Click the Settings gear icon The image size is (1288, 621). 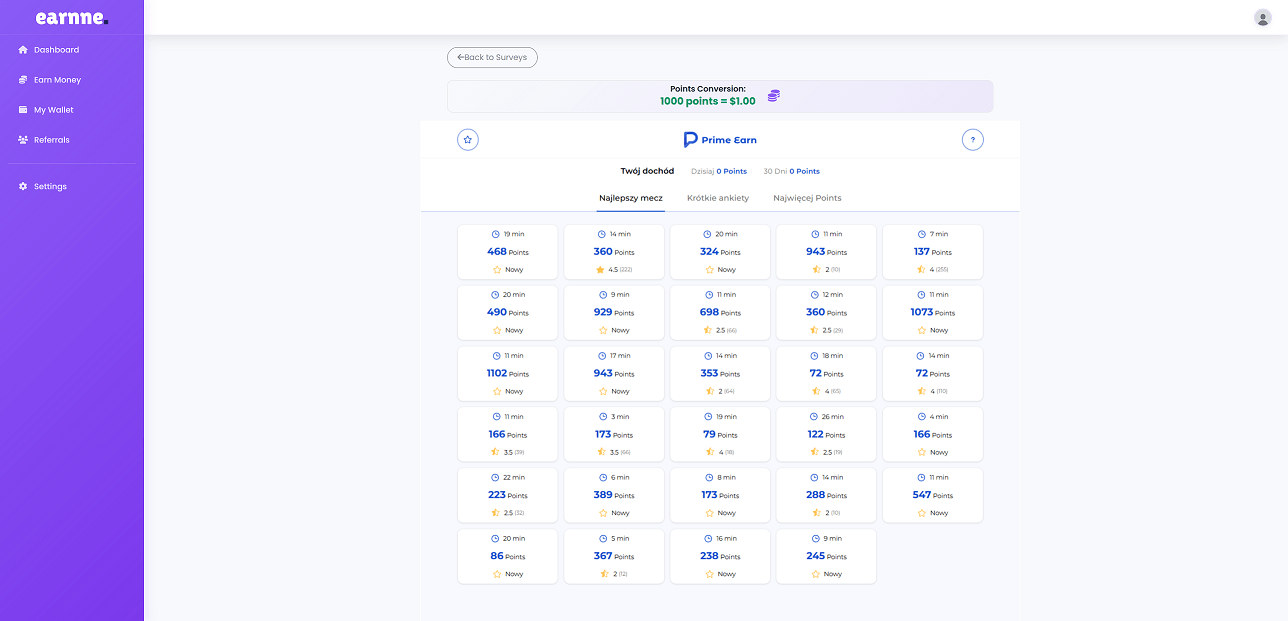[x=23, y=187]
